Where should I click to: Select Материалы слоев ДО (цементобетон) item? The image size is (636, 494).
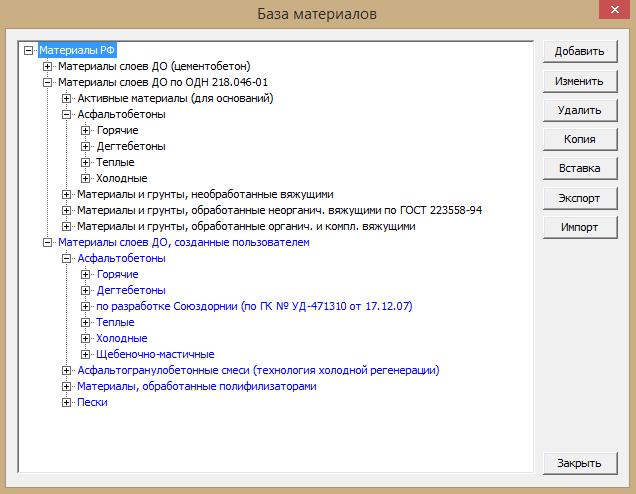[154, 67]
